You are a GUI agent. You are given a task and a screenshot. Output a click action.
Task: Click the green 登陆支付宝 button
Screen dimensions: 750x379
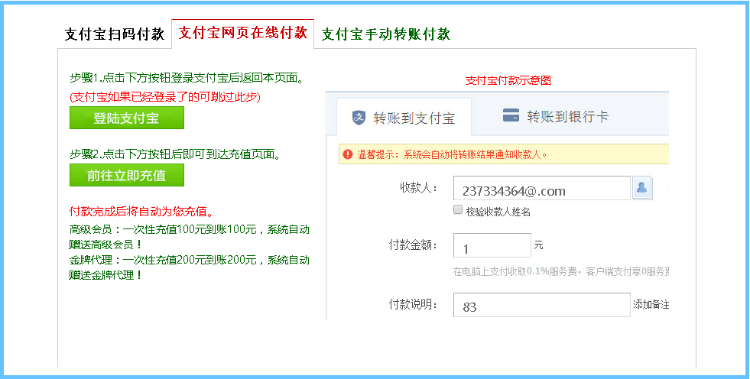click(x=126, y=118)
